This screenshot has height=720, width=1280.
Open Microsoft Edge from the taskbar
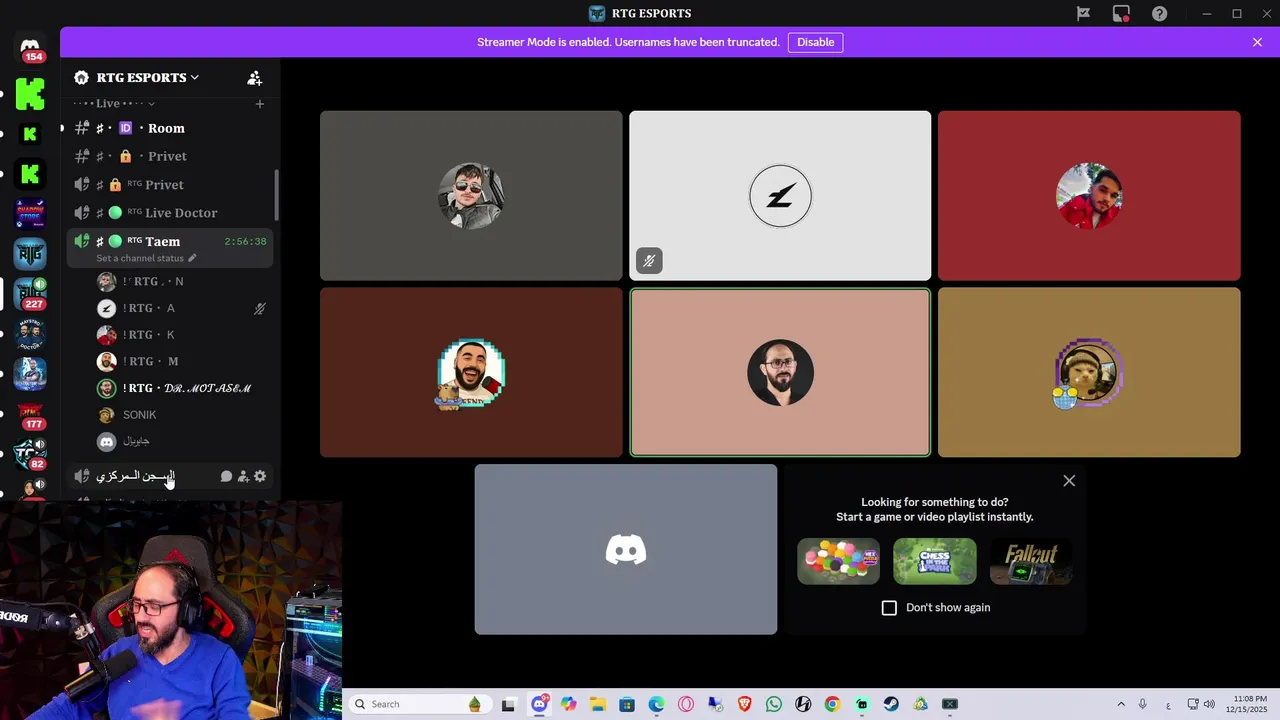(x=656, y=704)
